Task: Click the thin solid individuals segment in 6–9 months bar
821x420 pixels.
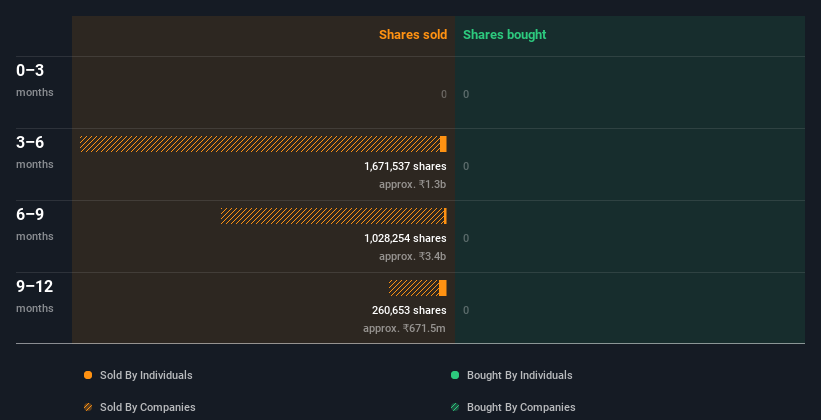Action: point(446,216)
